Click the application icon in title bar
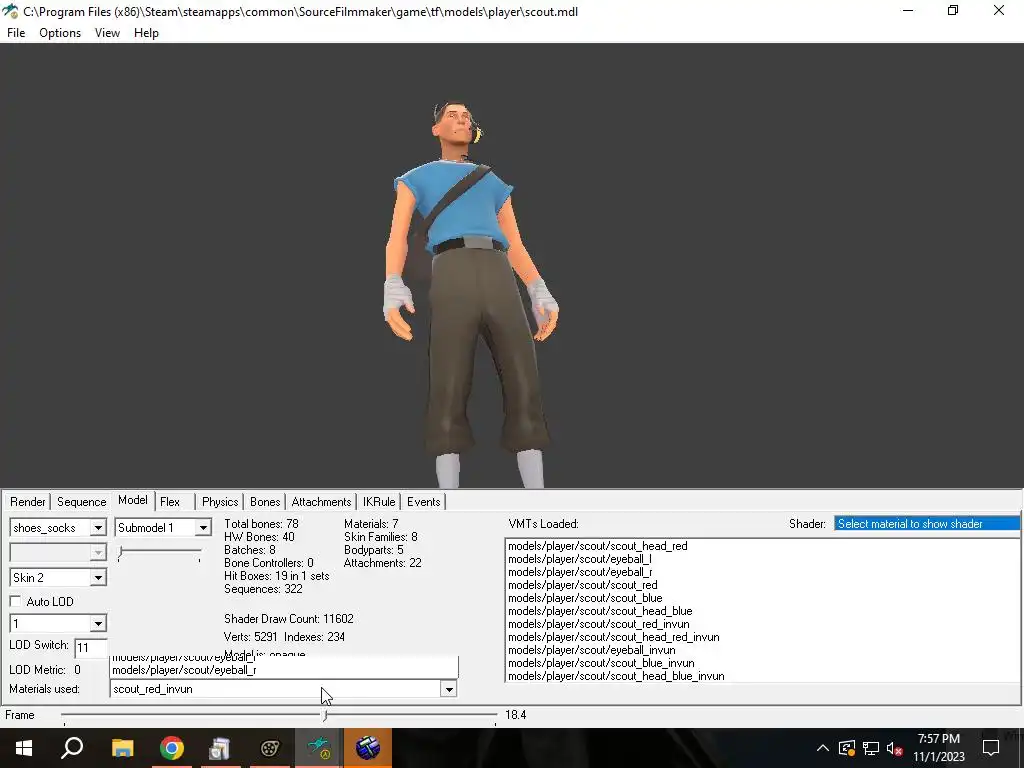Viewport: 1024px width, 768px height. [10, 11]
